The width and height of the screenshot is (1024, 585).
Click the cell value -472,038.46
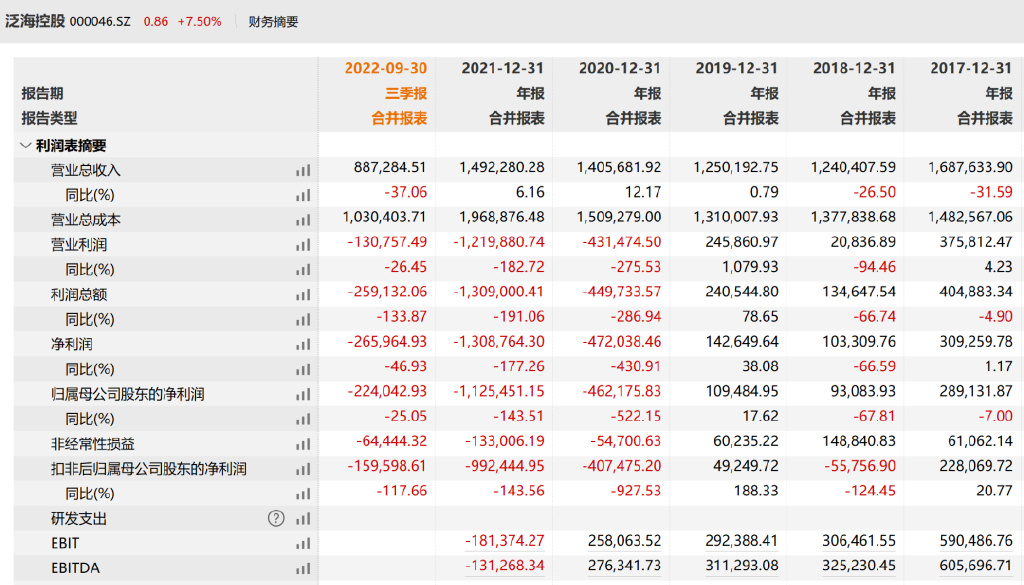[x=622, y=341]
